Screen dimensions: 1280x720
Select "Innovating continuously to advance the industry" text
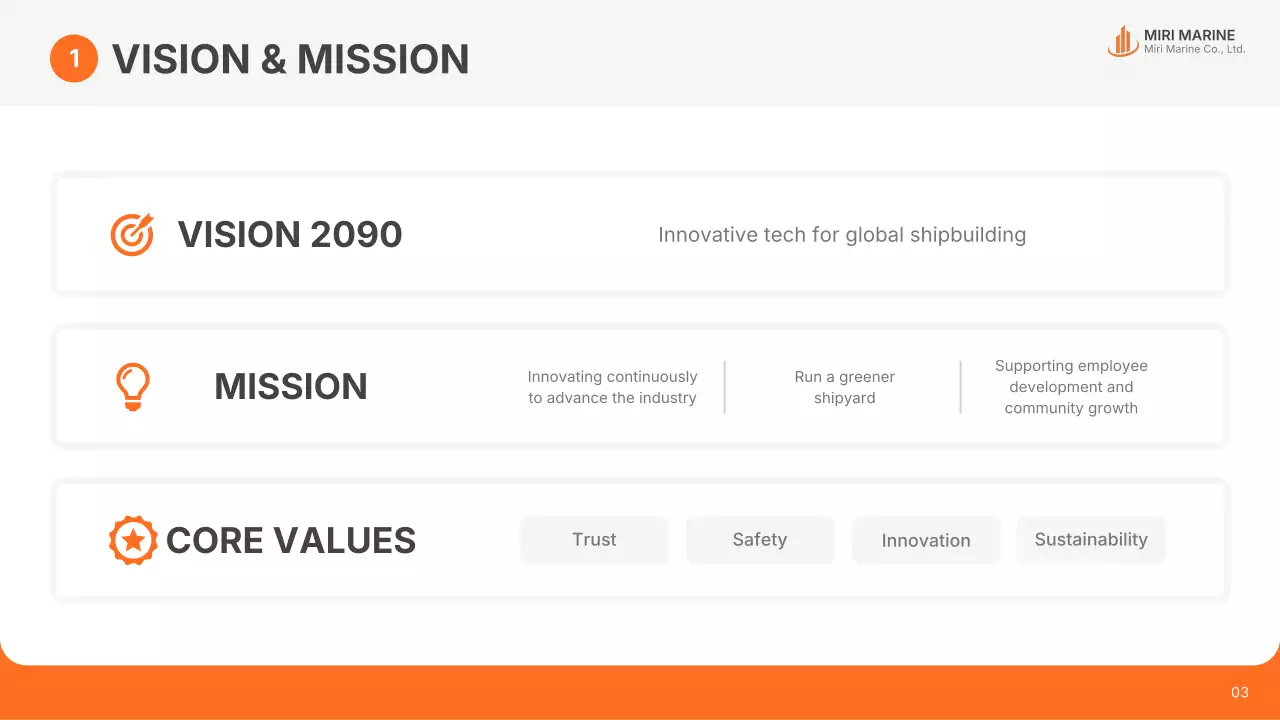612,387
